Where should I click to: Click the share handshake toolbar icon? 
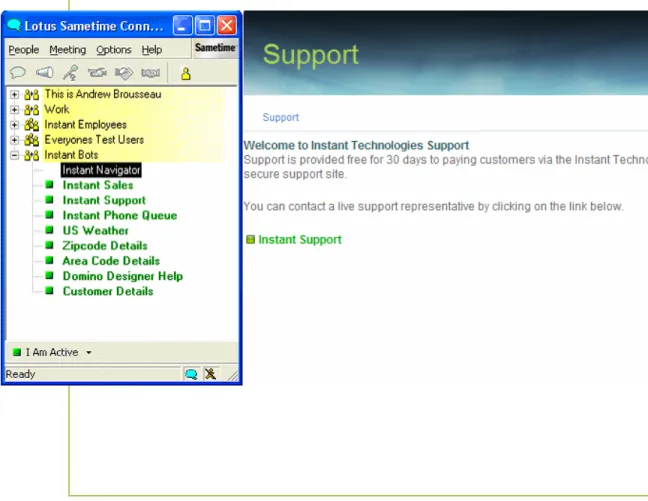pyautogui.click(x=124, y=73)
